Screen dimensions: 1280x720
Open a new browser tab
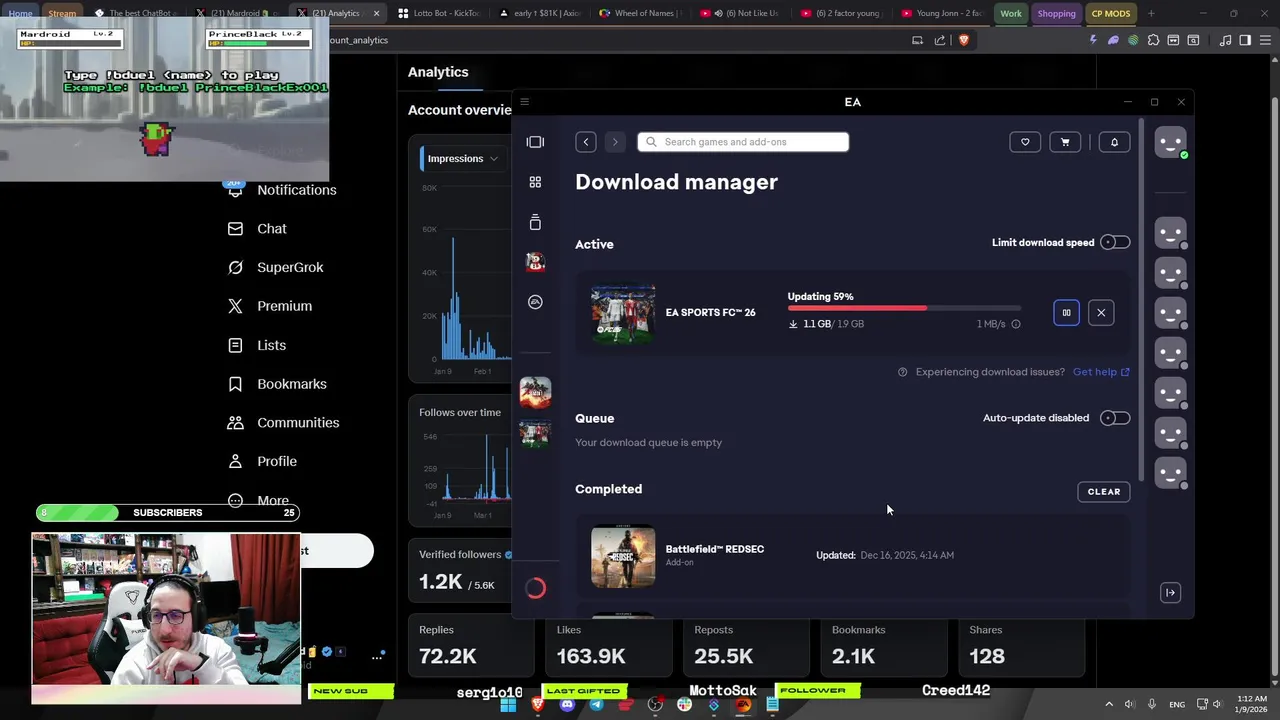point(1151,14)
